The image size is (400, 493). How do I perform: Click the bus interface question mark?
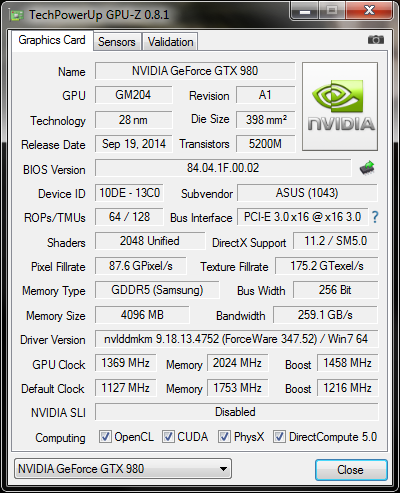tap(375, 217)
